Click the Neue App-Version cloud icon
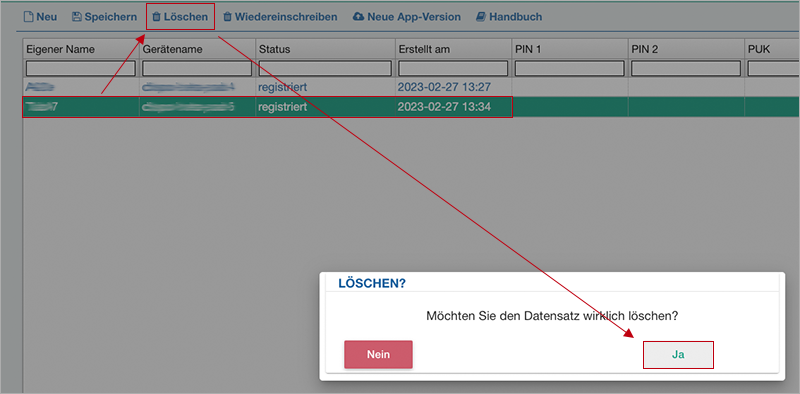The width and height of the screenshot is (800, 394). pyautogui.click(x=358, y=17)
